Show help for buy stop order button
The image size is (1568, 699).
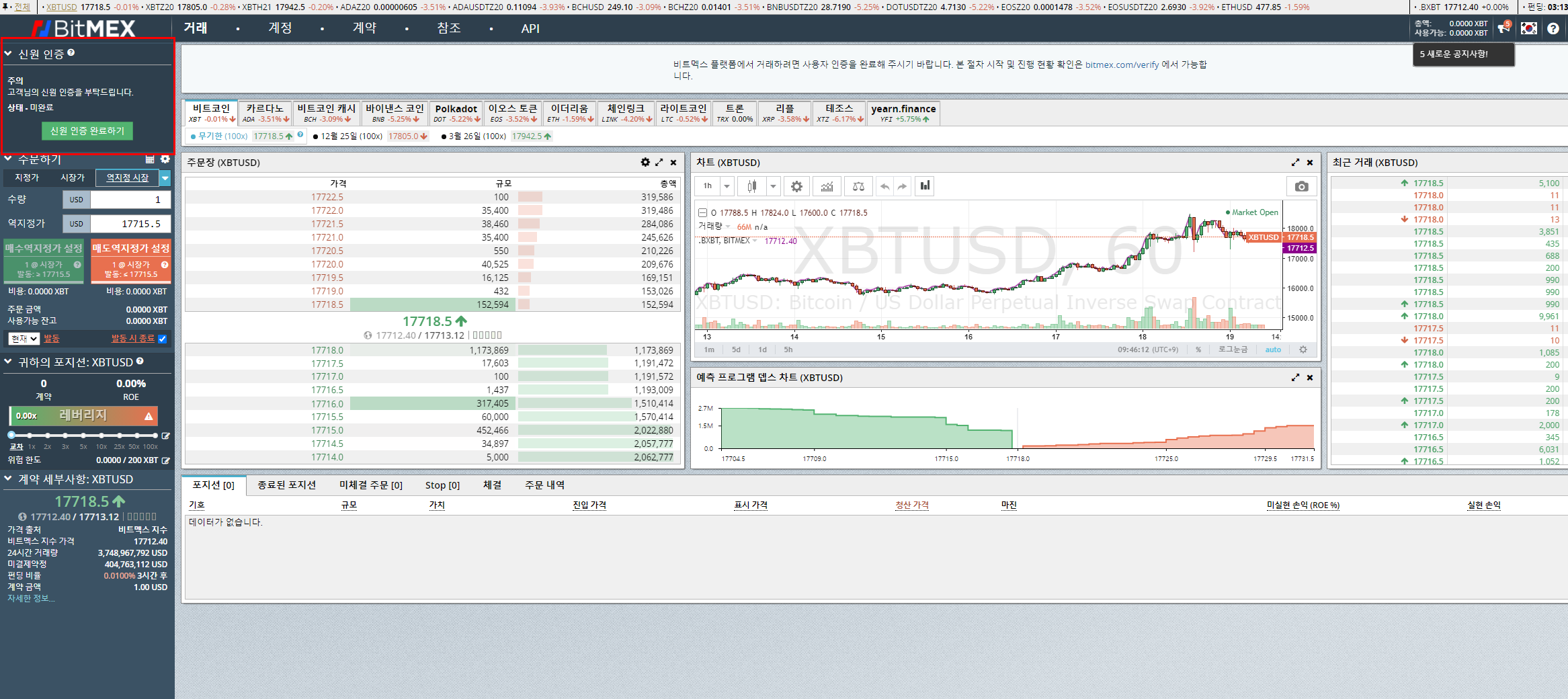coord(77,265)
